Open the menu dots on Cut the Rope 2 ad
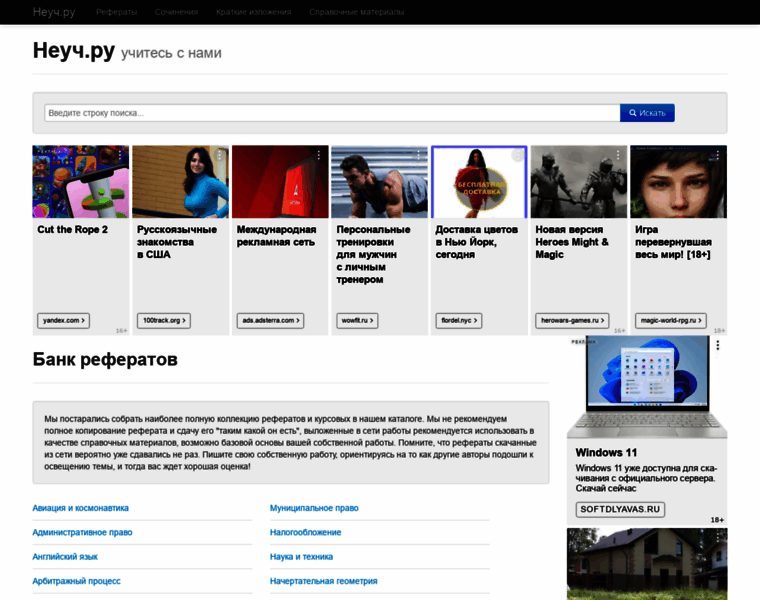This screenshot has width=760, height=600. pyautogui.click(x=120, y=155)
